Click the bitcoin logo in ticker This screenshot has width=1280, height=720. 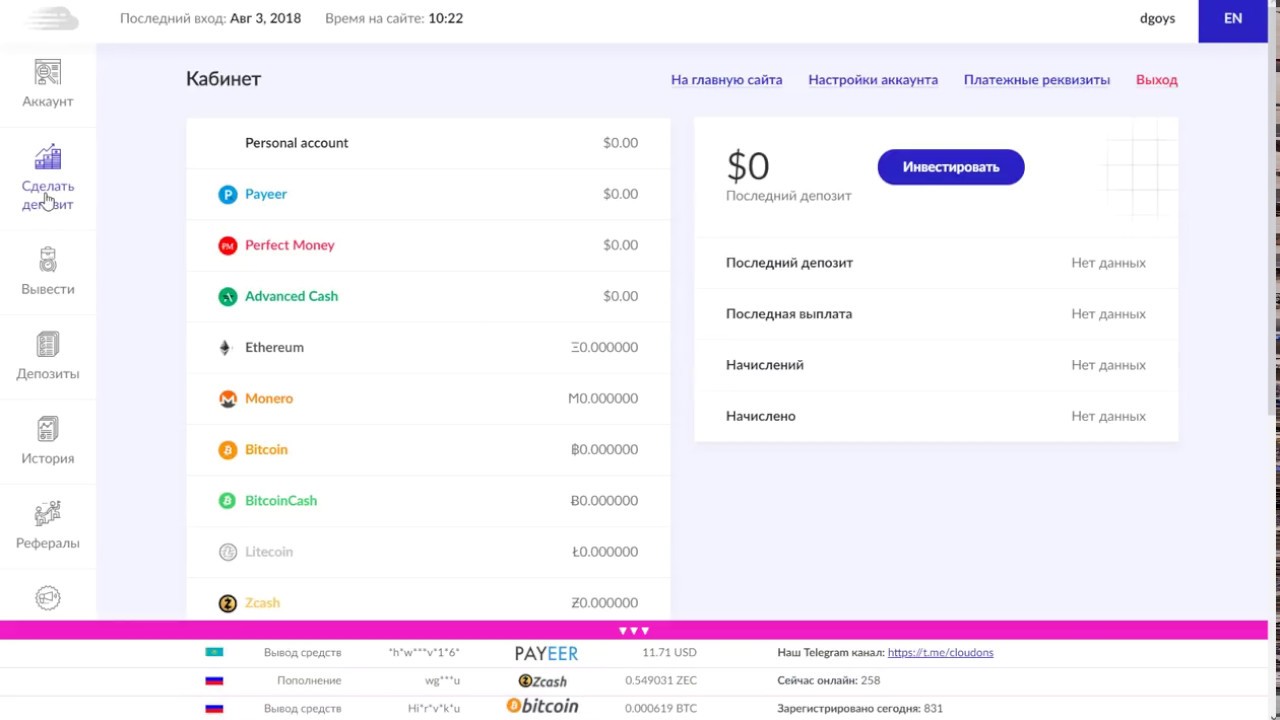[542, 707]
